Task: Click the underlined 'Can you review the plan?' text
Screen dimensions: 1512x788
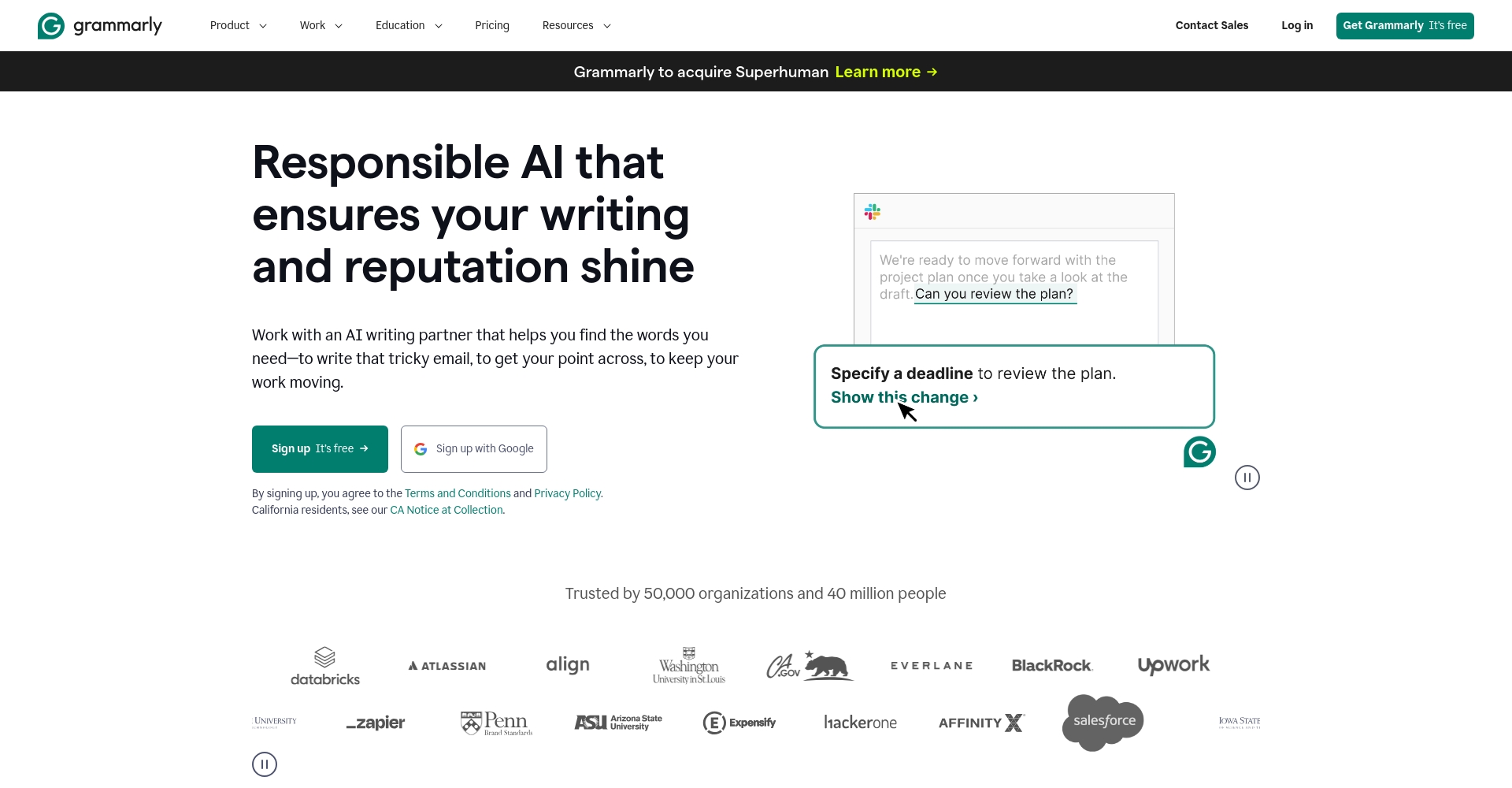Action: pyautogui.click(x=994, y=294)
